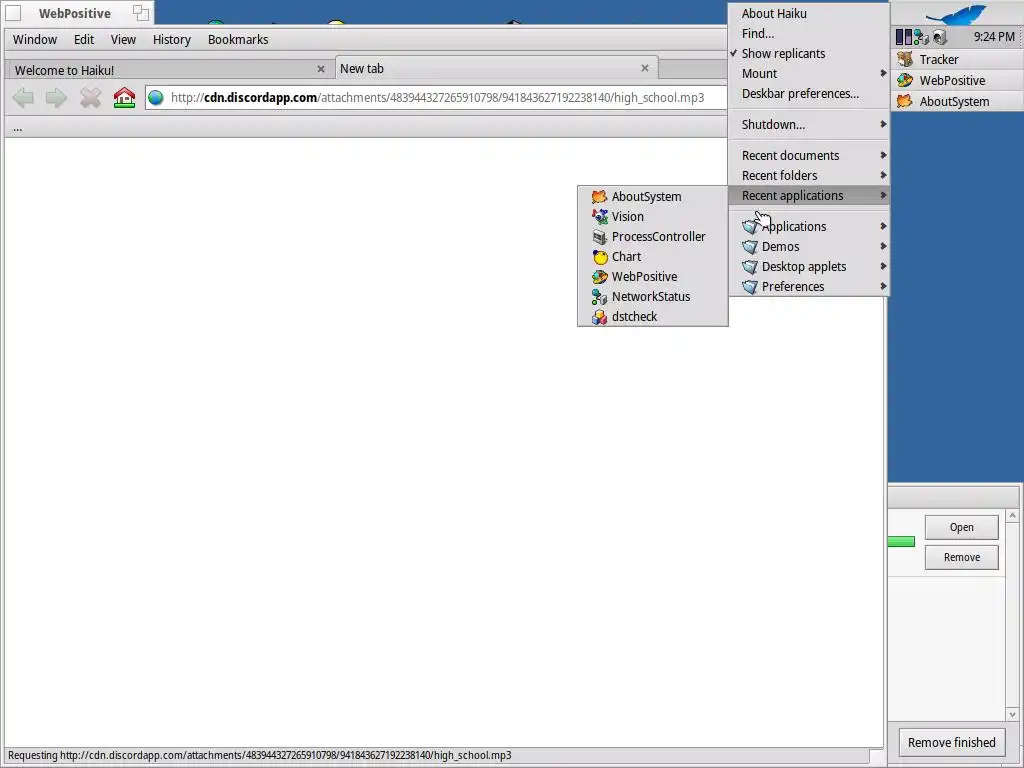The height and width of the screenshot is (768, 1024).
Task: Click the 9:24 PM clock
Action: click(x=994, y=37)
